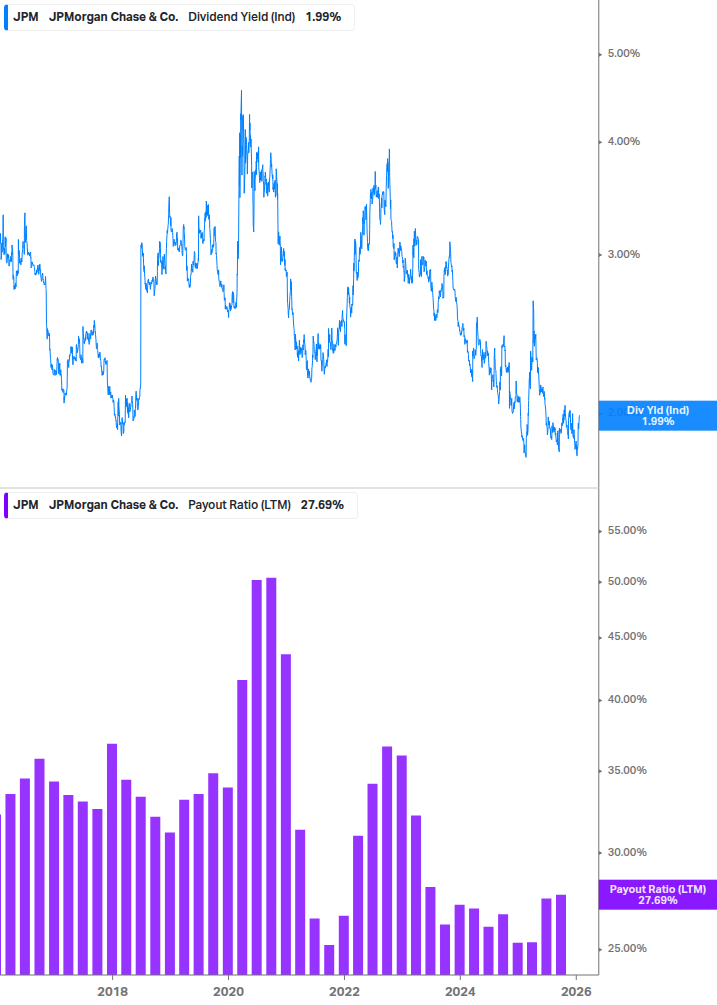This screenshot has height=1005, width=717.
Task: Click the 1.99% value in Dividend Yield legend
Action: click(x=322, y=16)
